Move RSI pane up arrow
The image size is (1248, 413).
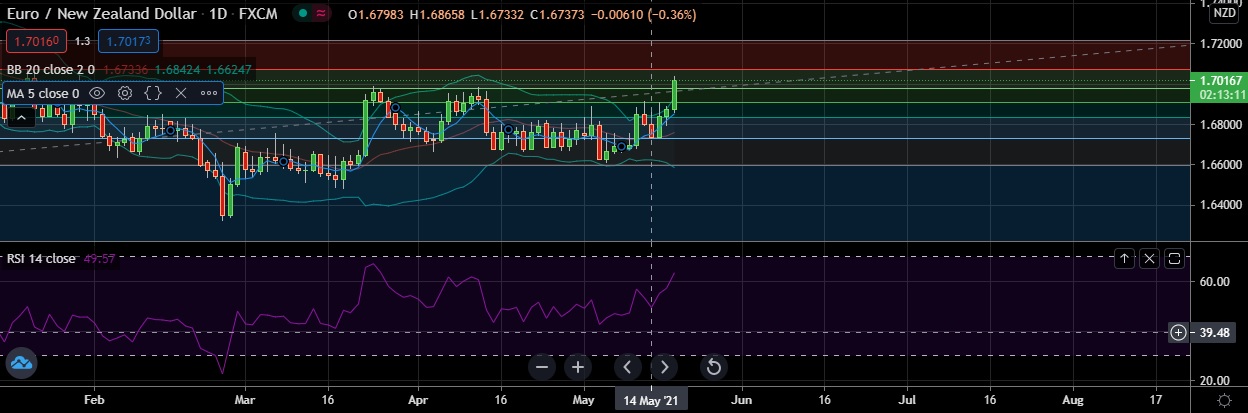pyautogui.click(x=1124, y=259)
